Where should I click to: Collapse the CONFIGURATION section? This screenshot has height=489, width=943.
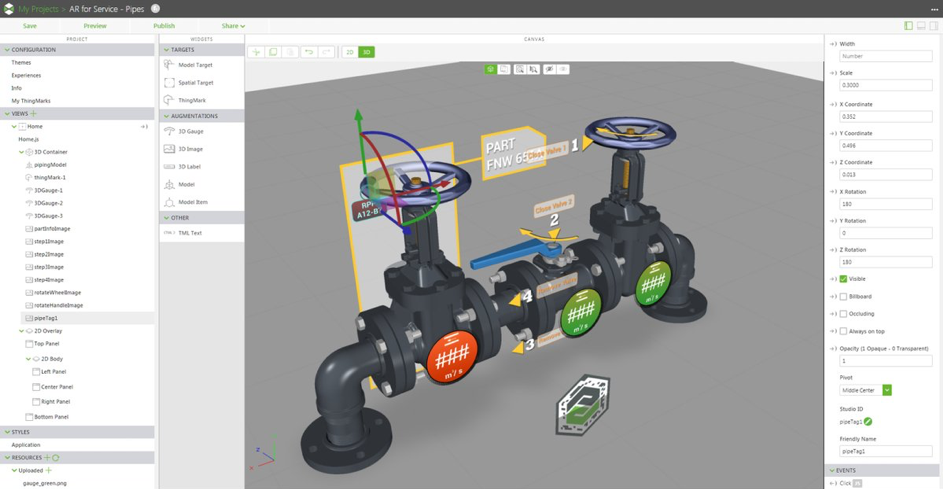point(7,49)
